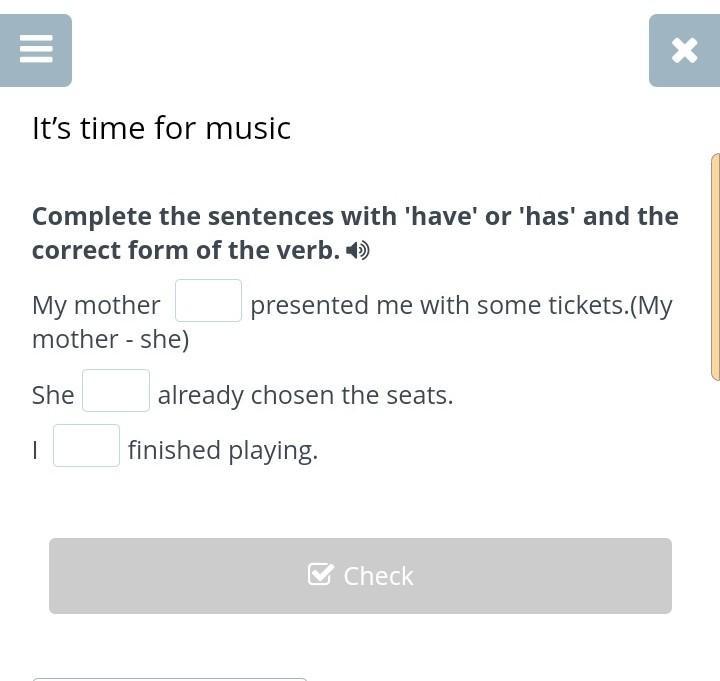Click the words "My mother" starting sentence one
This screenshot has height=681, width=720.
tap(96, 306)
